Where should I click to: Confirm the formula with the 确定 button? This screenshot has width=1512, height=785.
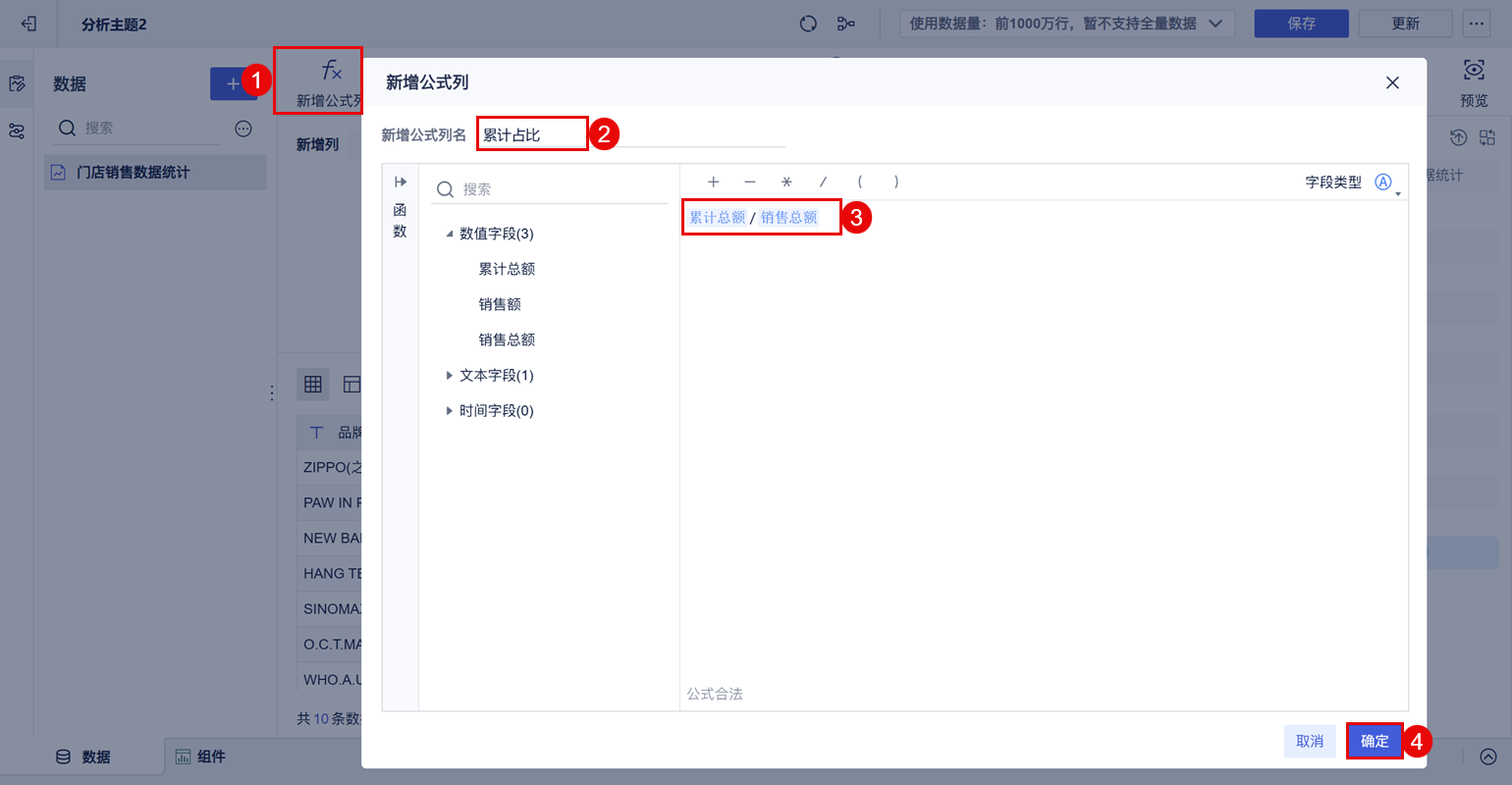pyautogui.click(x=1375, y=742)
